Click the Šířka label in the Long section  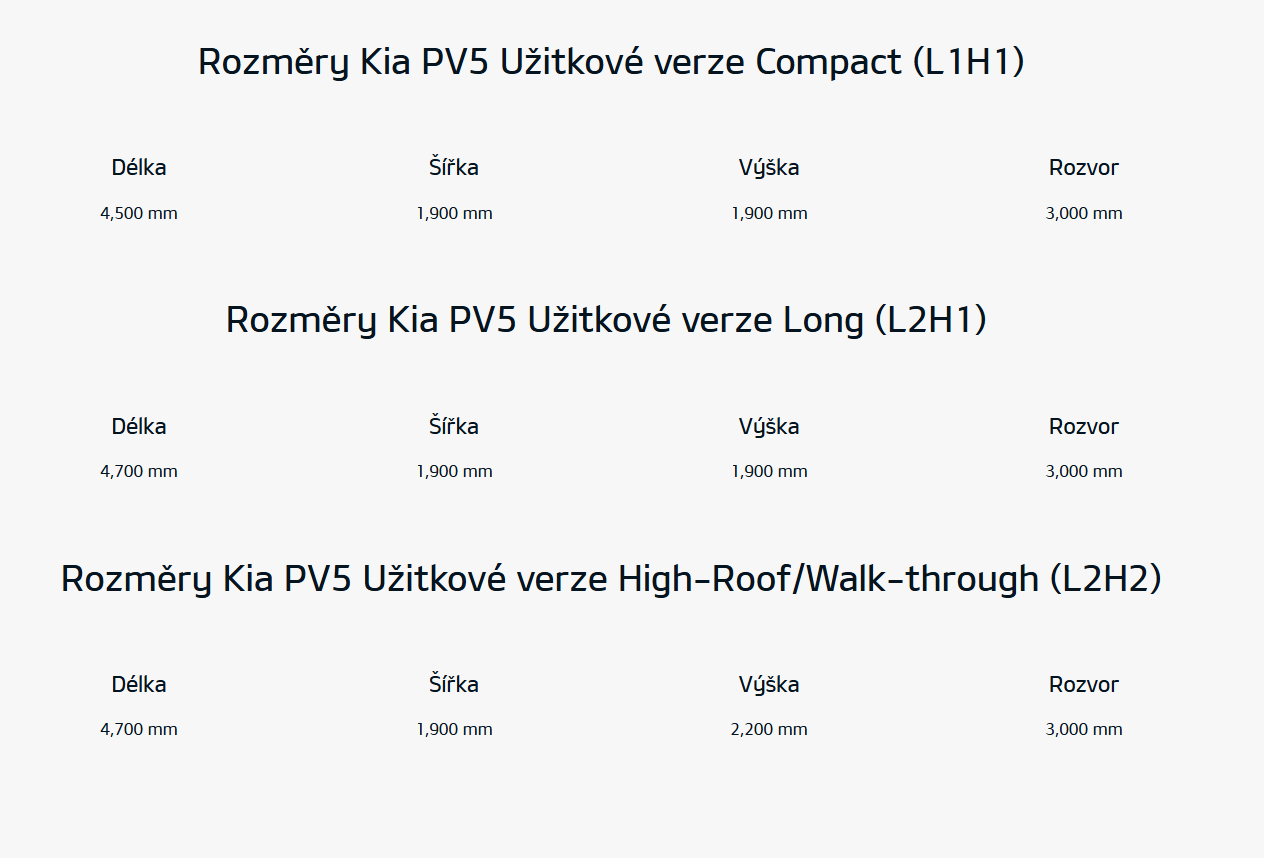click(454, 427)
